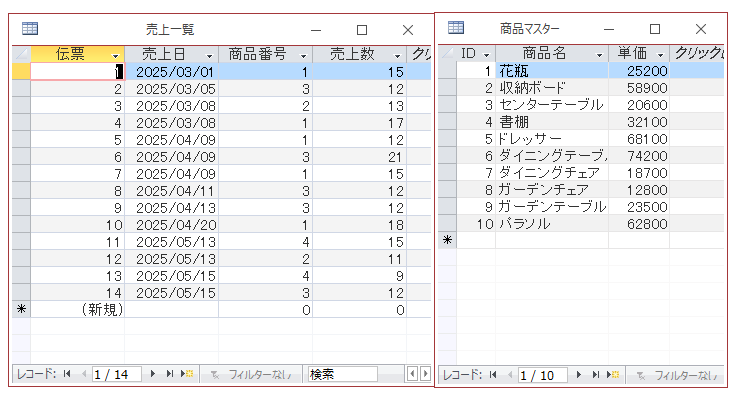Click ドレッサー cell in 商品マスター
Viewport: 740px width, 393px height.
click(x=552, y=139)
